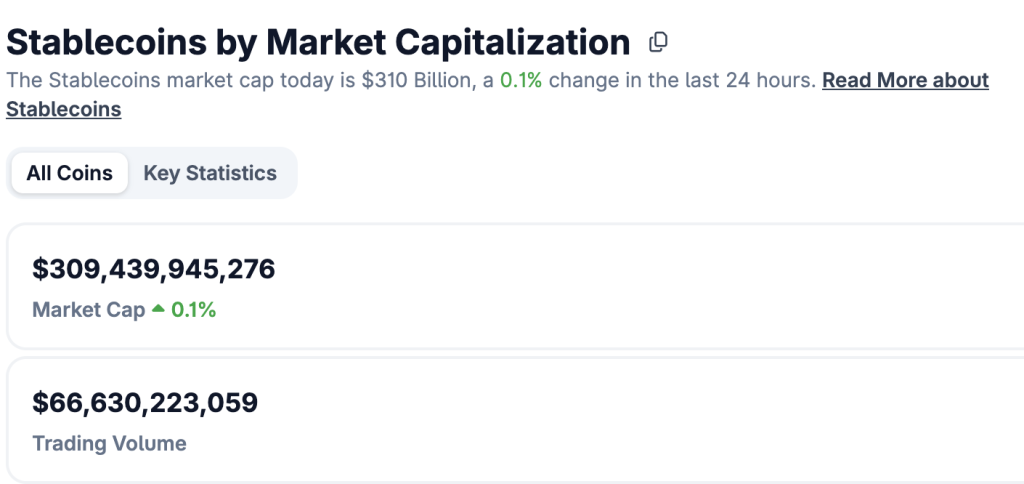Click the underlined word Stablecoins on second line
Screen dimensions: 1024x484
[63, 110]
